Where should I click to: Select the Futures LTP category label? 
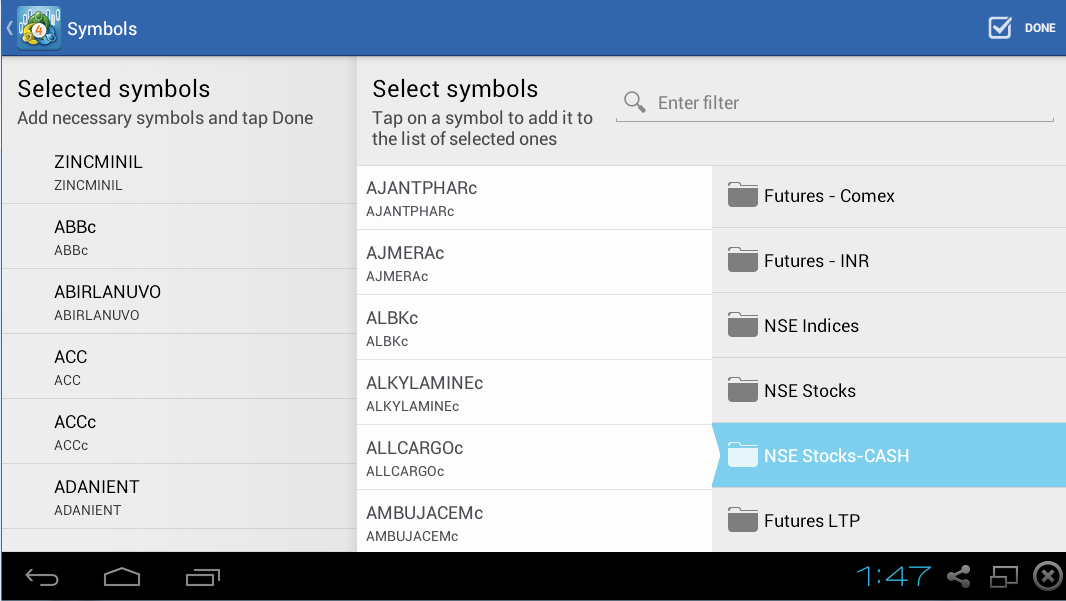coord(812,521)
